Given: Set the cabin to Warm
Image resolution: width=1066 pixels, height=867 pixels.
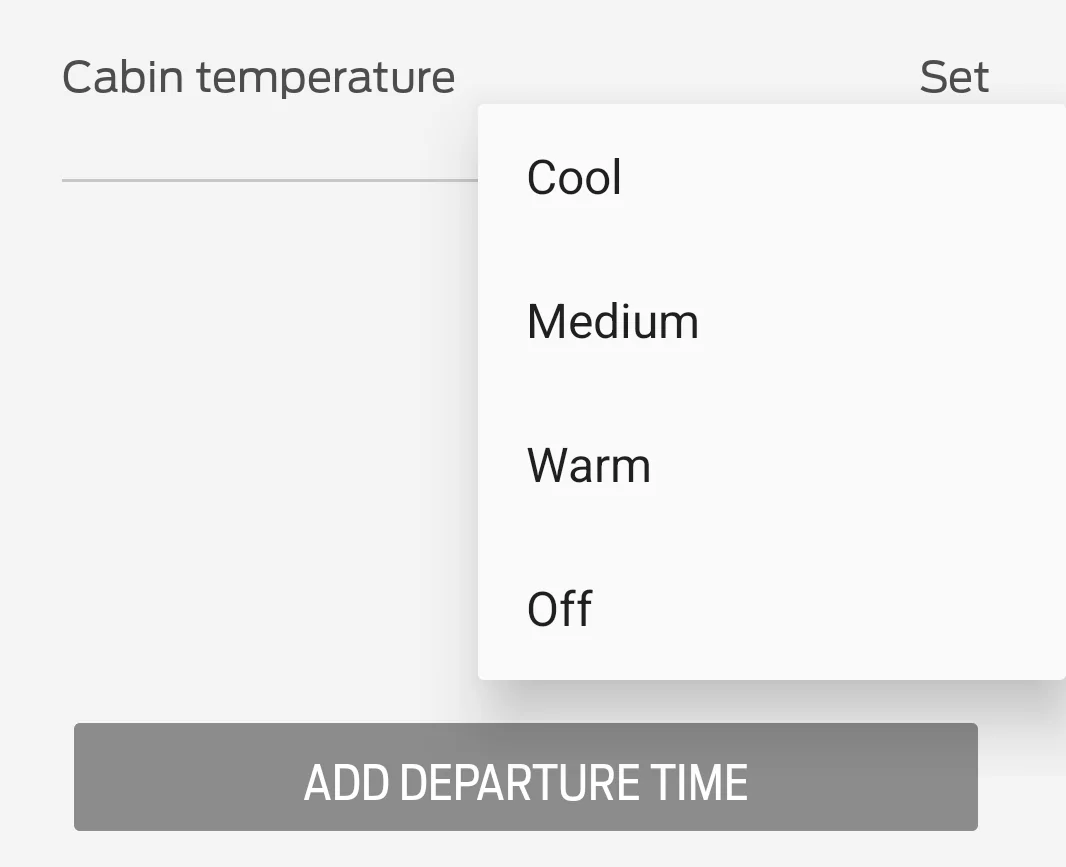Looking at the screenshot, I should [x=589, y=466].
